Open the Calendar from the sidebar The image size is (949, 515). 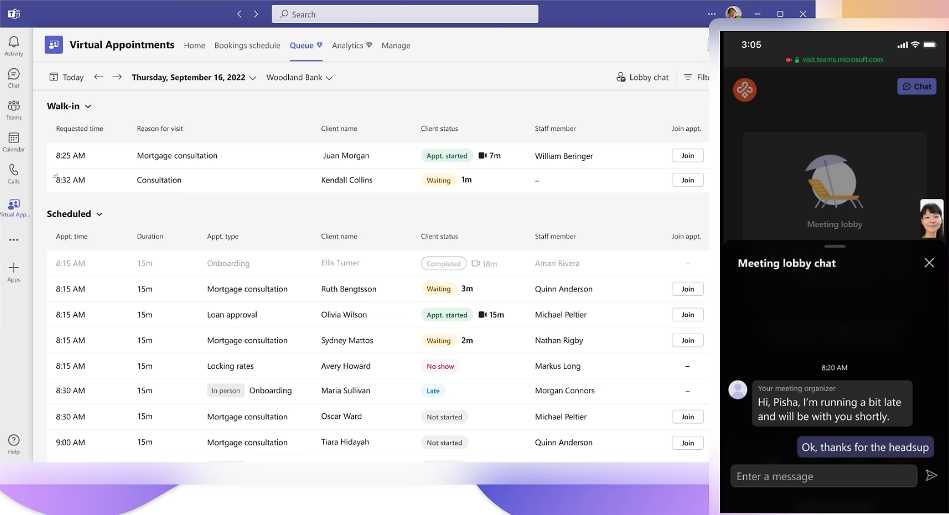click(13, 142)
